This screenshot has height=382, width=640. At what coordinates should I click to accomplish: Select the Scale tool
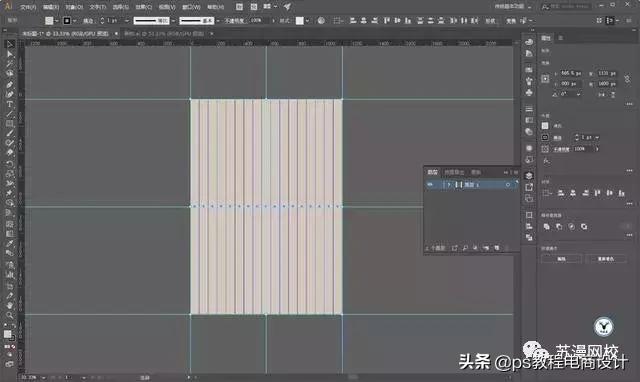tap(10, 173)
